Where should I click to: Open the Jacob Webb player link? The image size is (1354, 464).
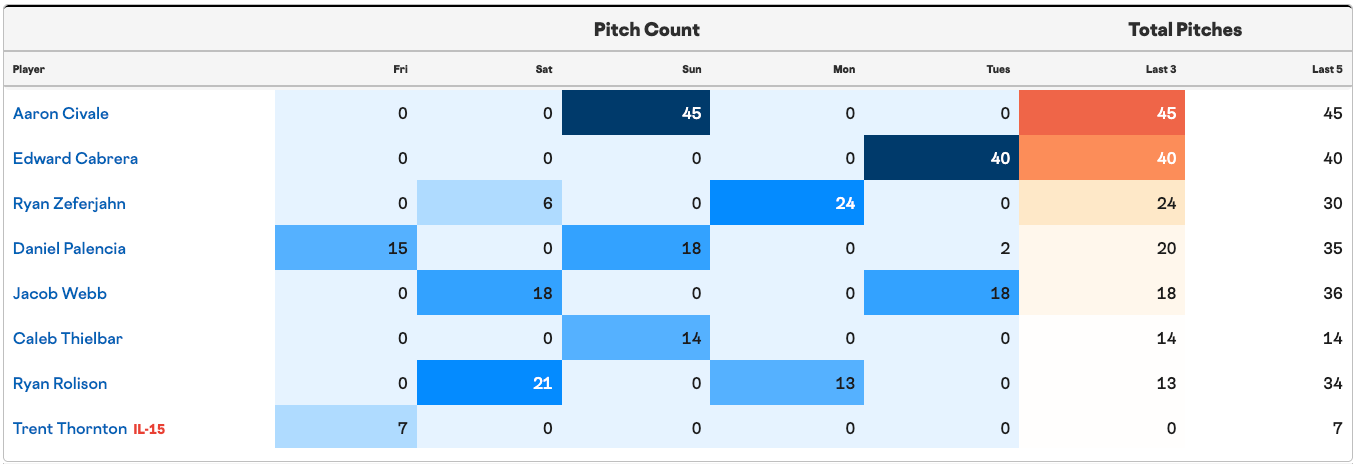pos(60,293)
